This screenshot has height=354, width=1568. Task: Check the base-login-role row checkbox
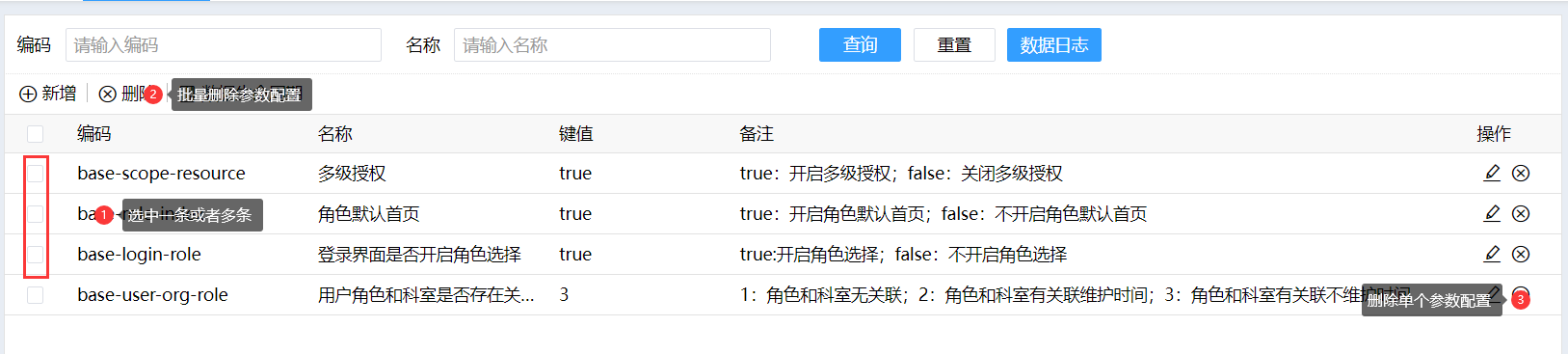pyautogui.click(x=36, y=255)
